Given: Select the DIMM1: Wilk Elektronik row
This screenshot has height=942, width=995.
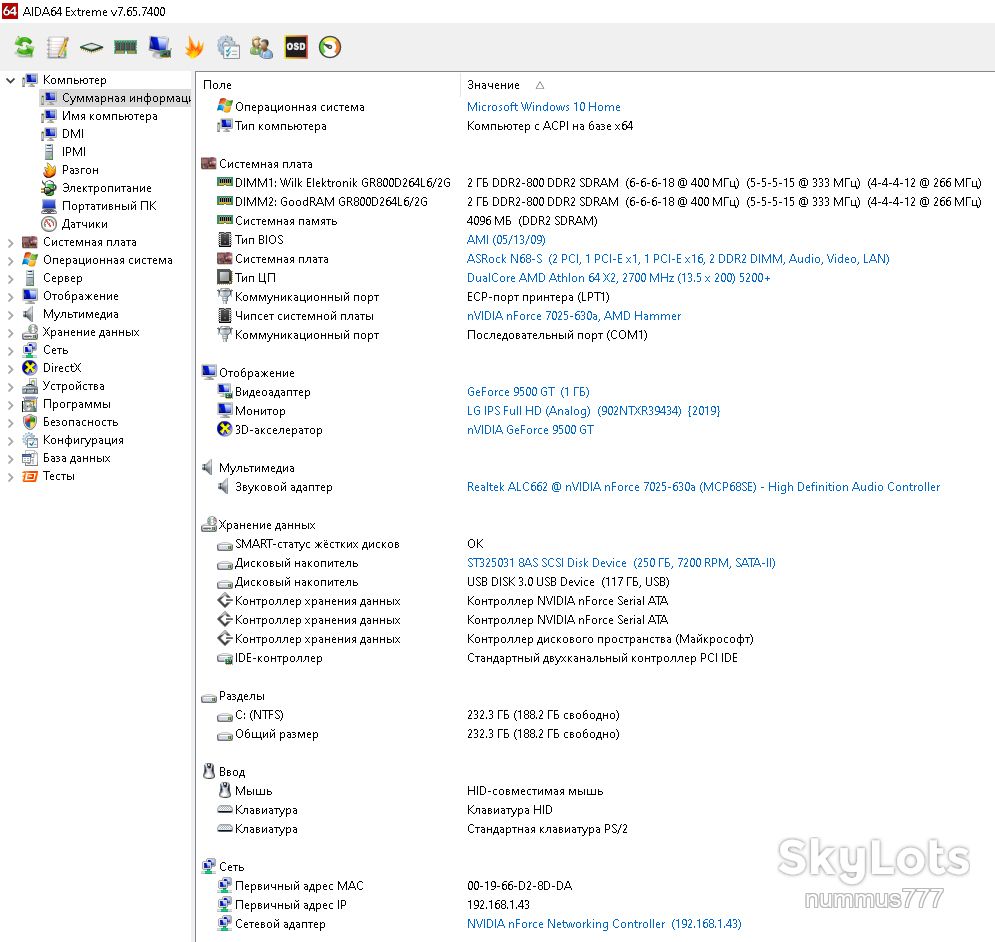Looking at the screenshot, I should (595, 183).
